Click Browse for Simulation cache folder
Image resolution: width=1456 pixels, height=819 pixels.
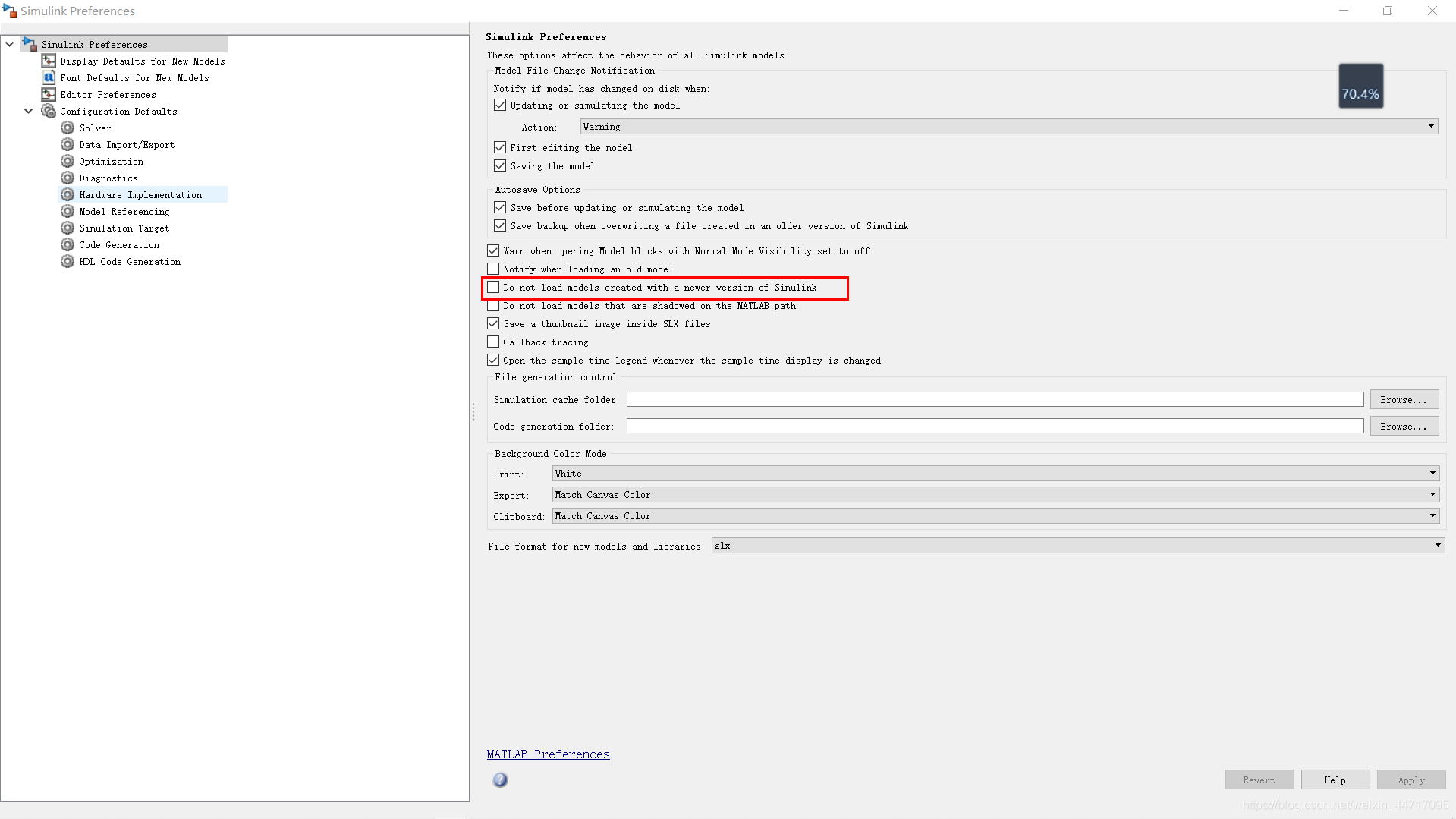(1404, 399)
